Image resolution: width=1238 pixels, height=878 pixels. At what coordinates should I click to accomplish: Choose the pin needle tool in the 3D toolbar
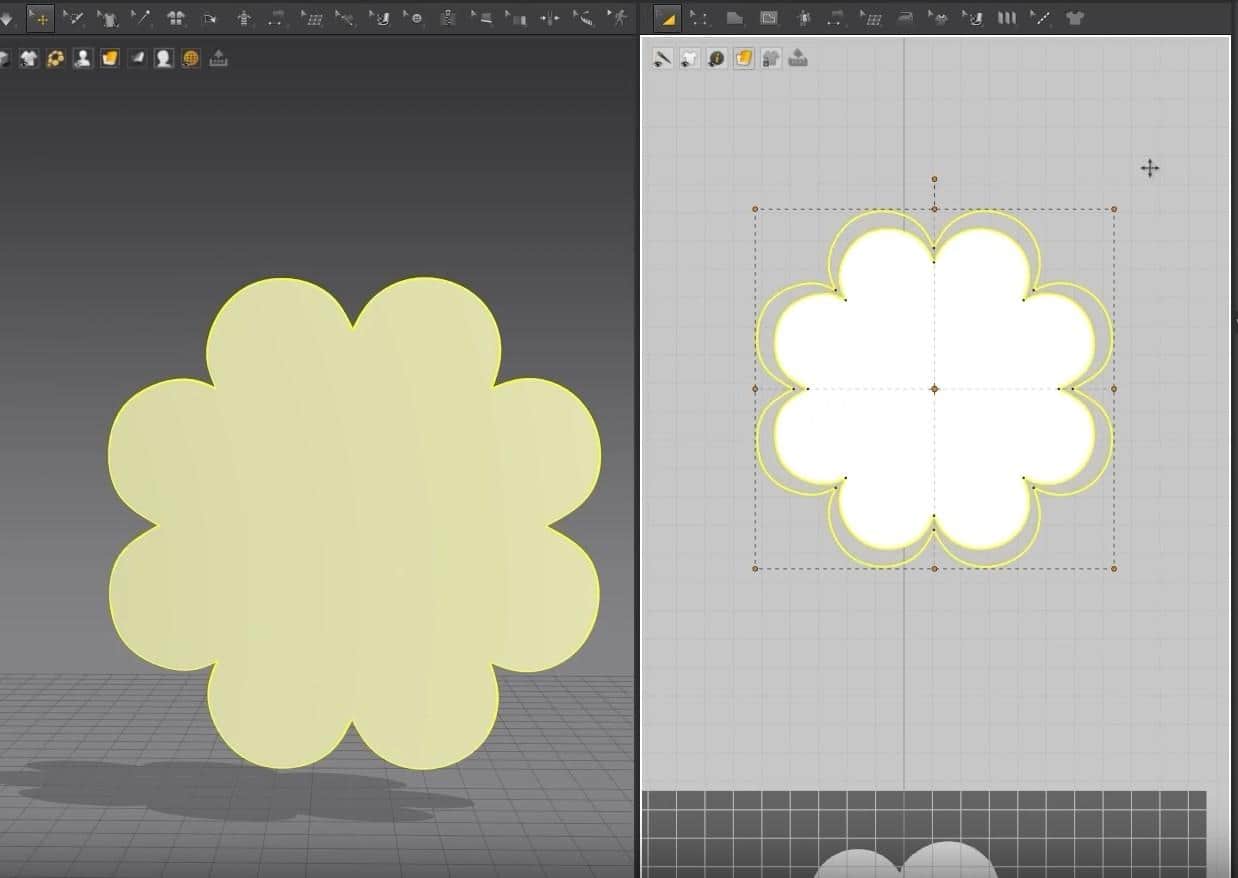point(140,18)
